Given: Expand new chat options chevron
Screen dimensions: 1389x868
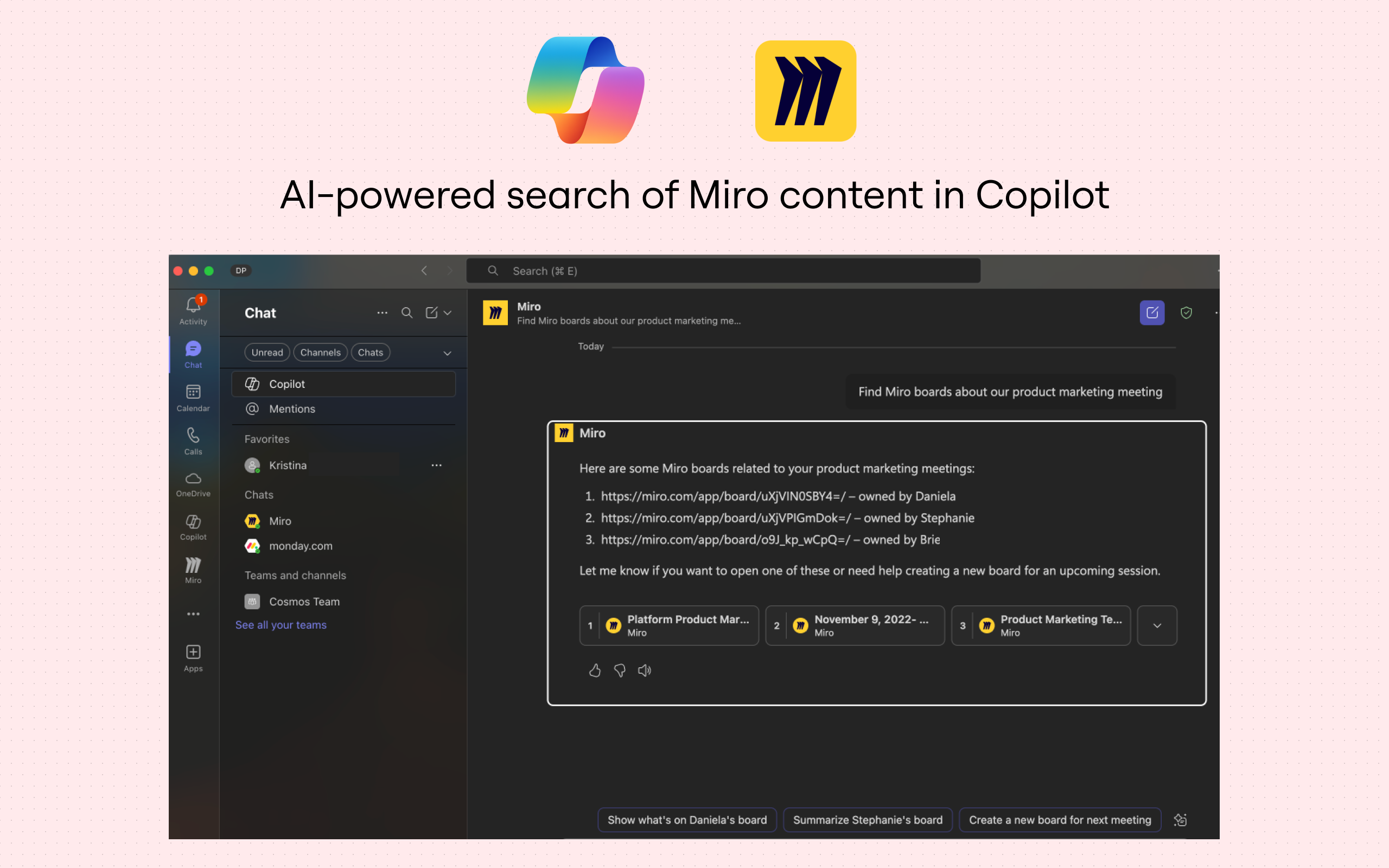Looking at the screenshot, I should [448, 313].
